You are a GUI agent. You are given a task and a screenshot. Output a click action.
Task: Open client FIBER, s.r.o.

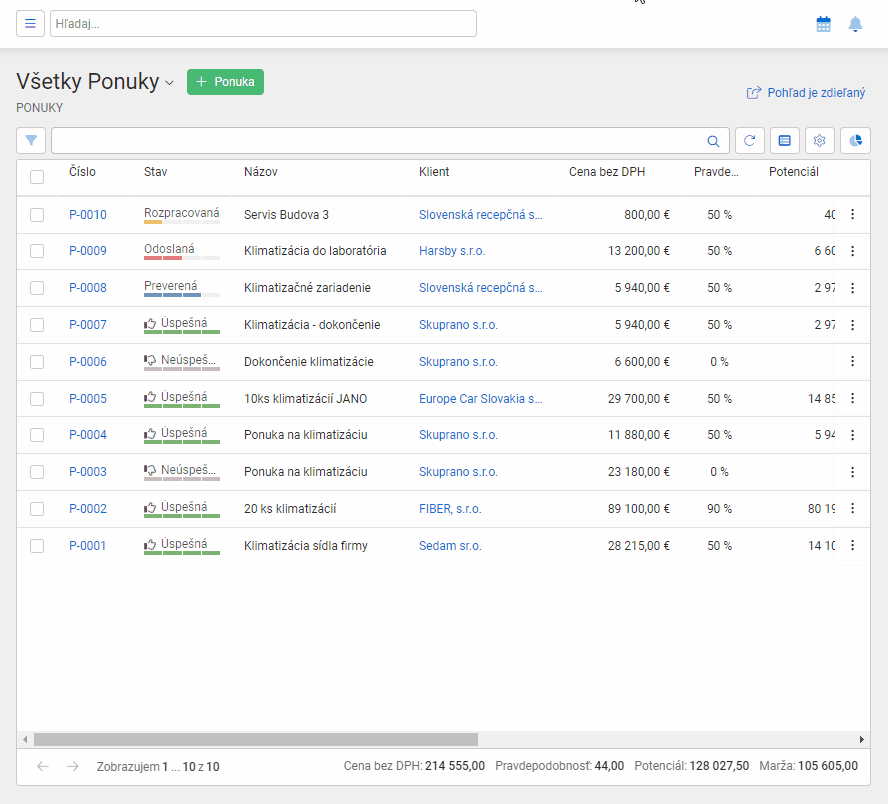(450, 508)
